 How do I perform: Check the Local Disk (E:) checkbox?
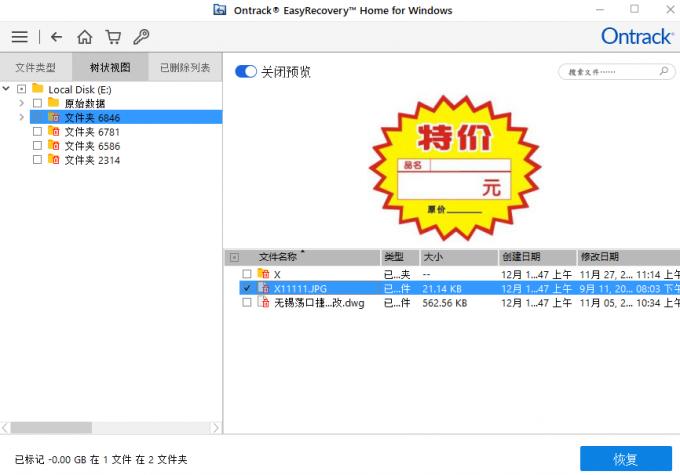(21, 89)
